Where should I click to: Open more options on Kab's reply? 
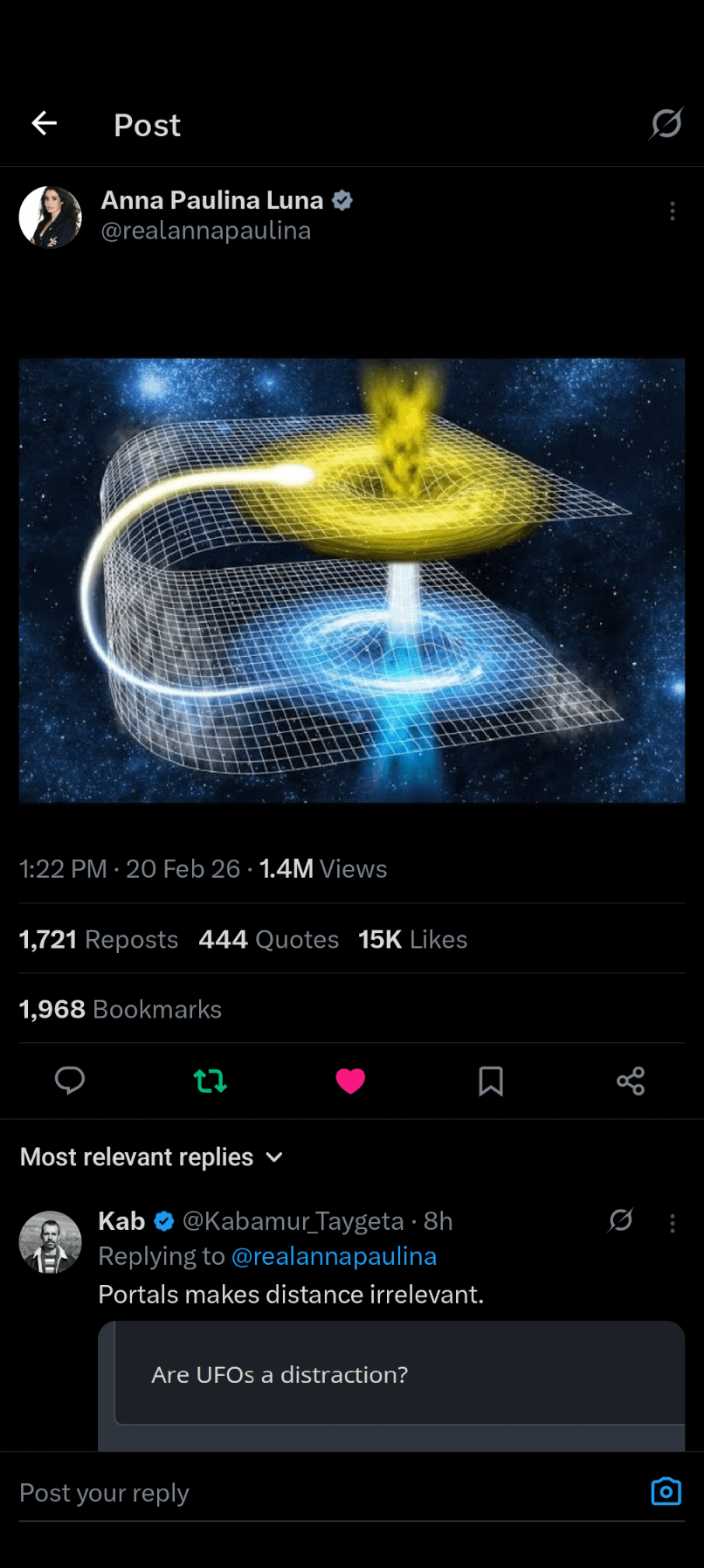672,1223
